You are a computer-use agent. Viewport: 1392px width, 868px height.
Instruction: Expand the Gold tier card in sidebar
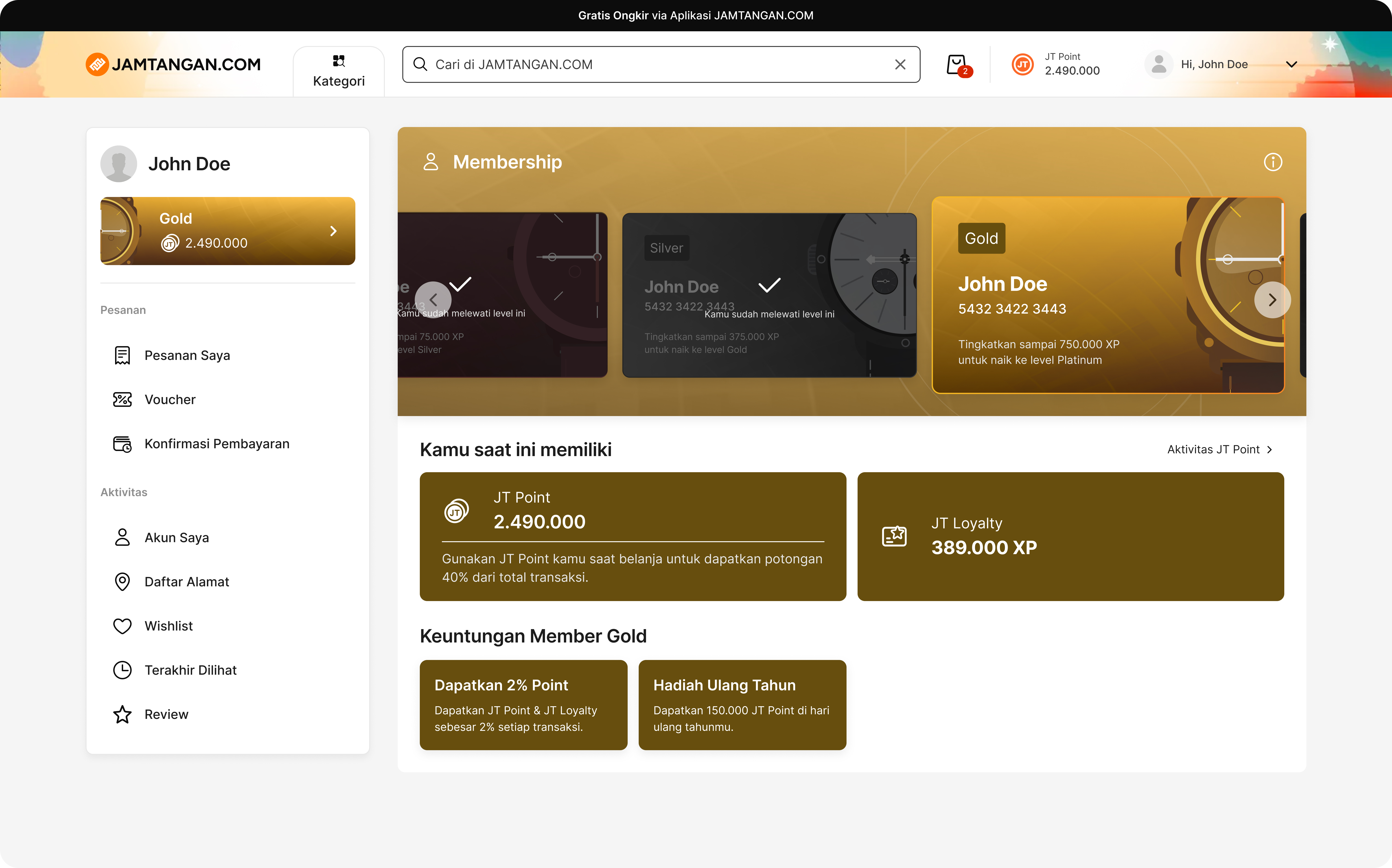tap(228, 231)
